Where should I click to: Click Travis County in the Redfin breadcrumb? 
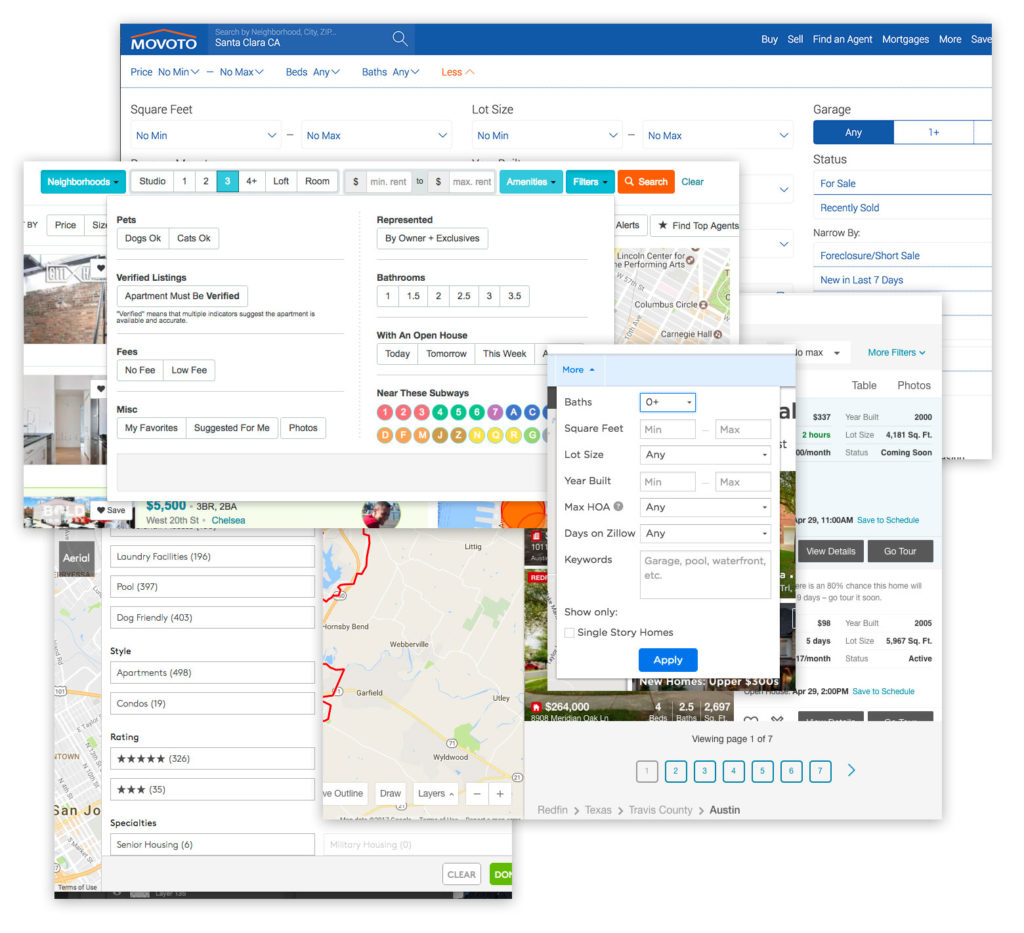pyautogui.click(x=660, y=810)
